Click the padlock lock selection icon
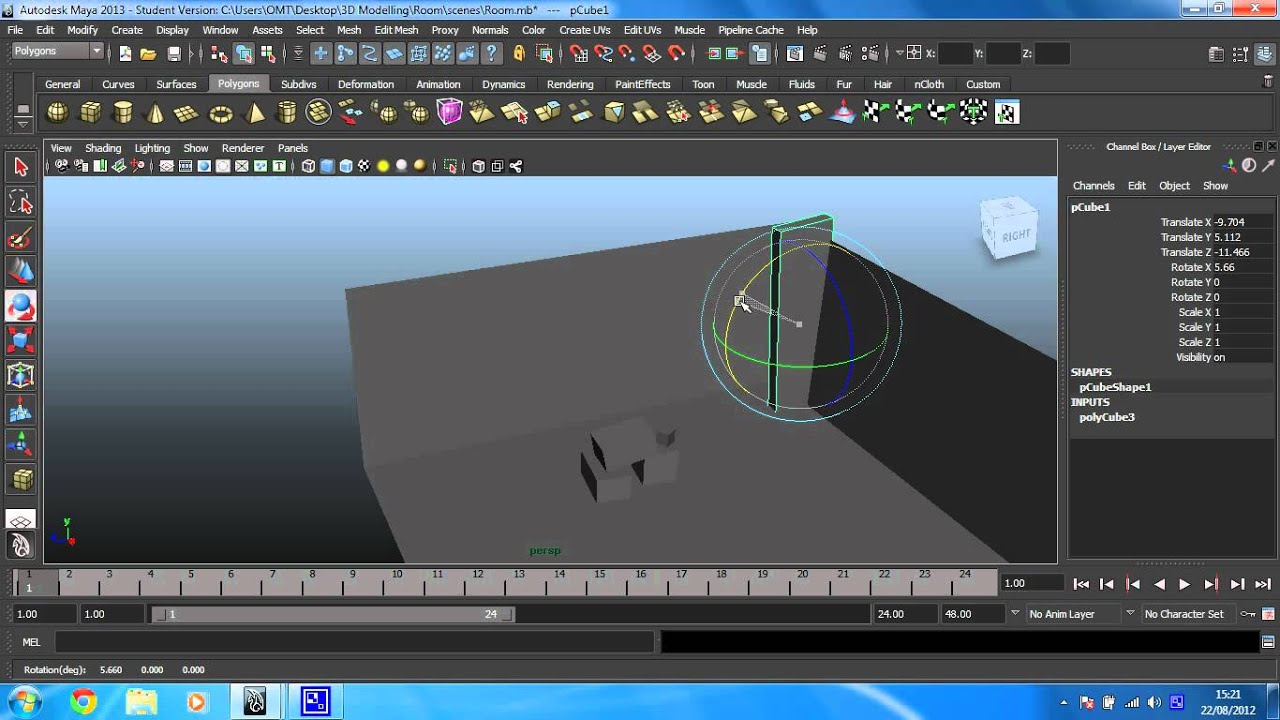The height and width of the screenshot is (720, 1280). 519,54
